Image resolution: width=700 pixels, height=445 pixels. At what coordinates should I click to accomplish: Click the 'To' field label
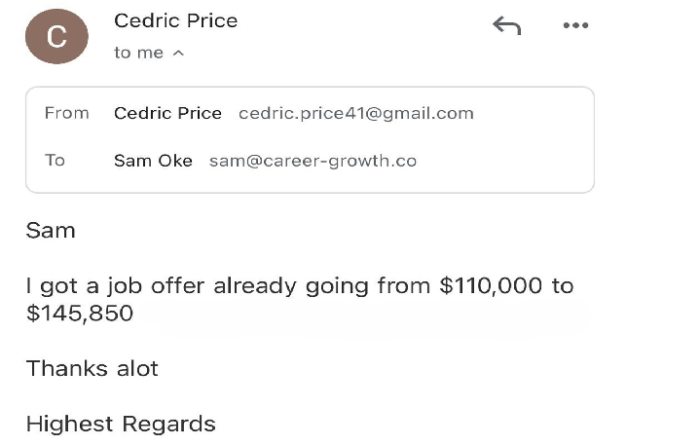(x=55, y=161)
